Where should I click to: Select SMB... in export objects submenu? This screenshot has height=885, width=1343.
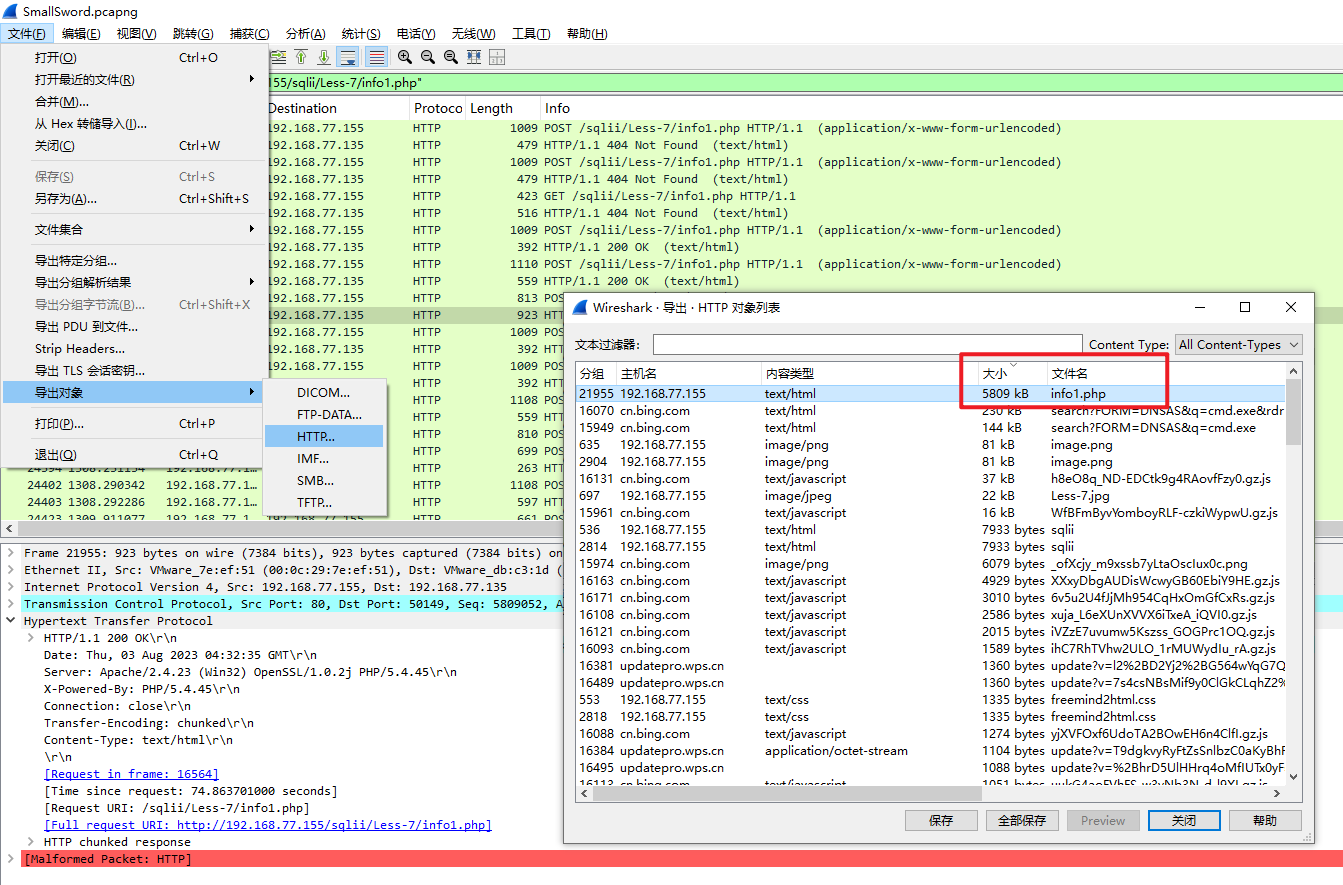(x=324, y=481)
